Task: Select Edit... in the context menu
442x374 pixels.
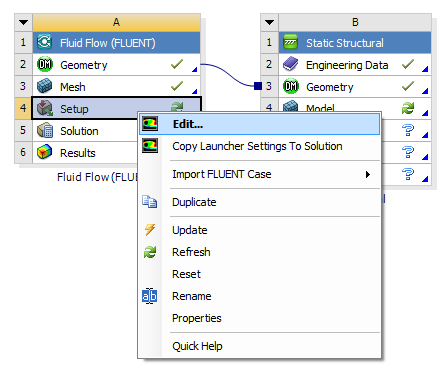Action: (x=259, y=124)
